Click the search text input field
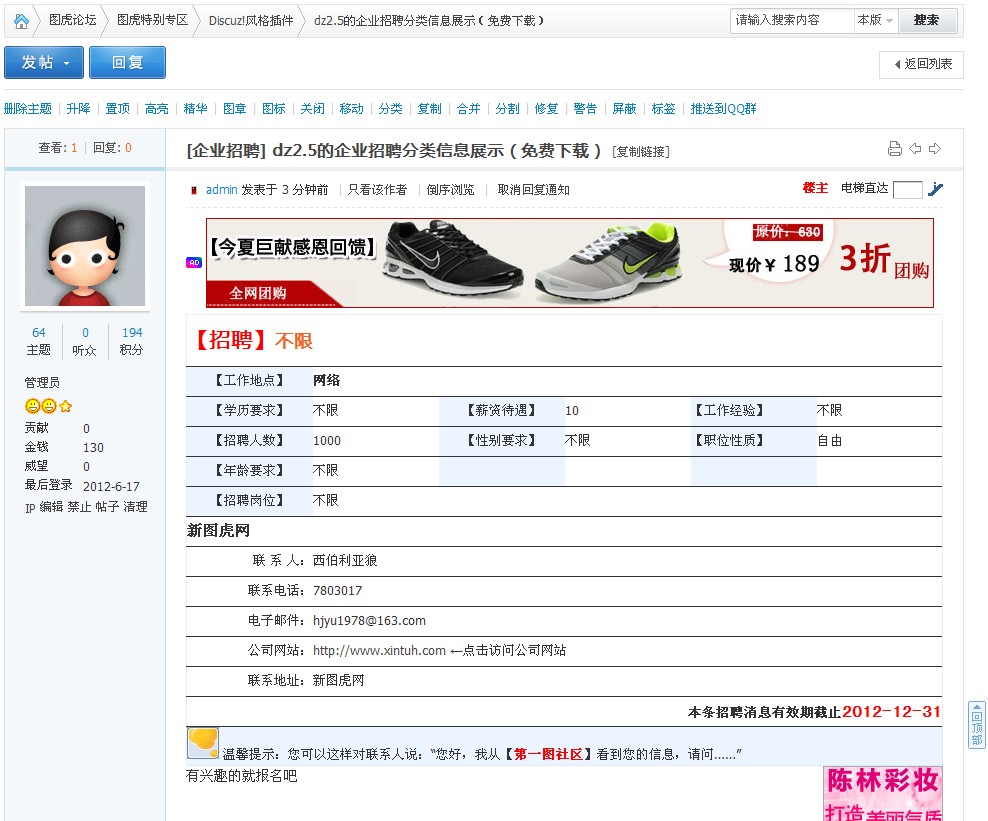 pos(790,20)
